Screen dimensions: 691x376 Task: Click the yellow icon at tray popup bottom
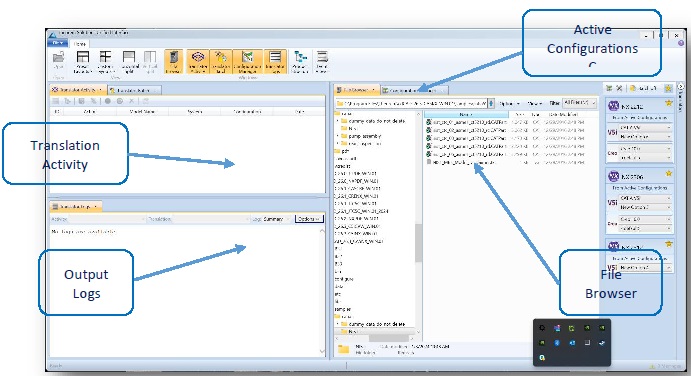[x=542, y=357]
